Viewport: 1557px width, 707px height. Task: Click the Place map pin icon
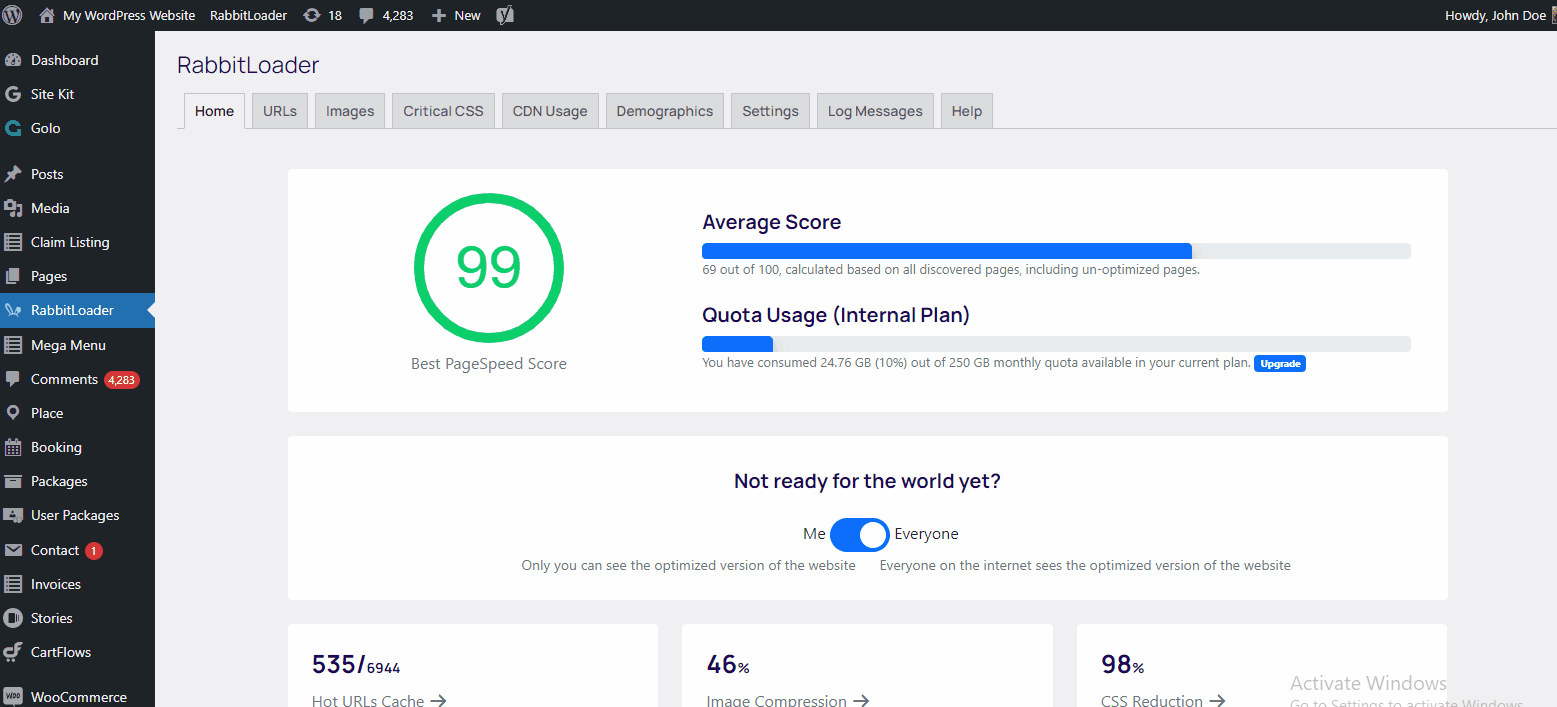click(x=13, y=413)
